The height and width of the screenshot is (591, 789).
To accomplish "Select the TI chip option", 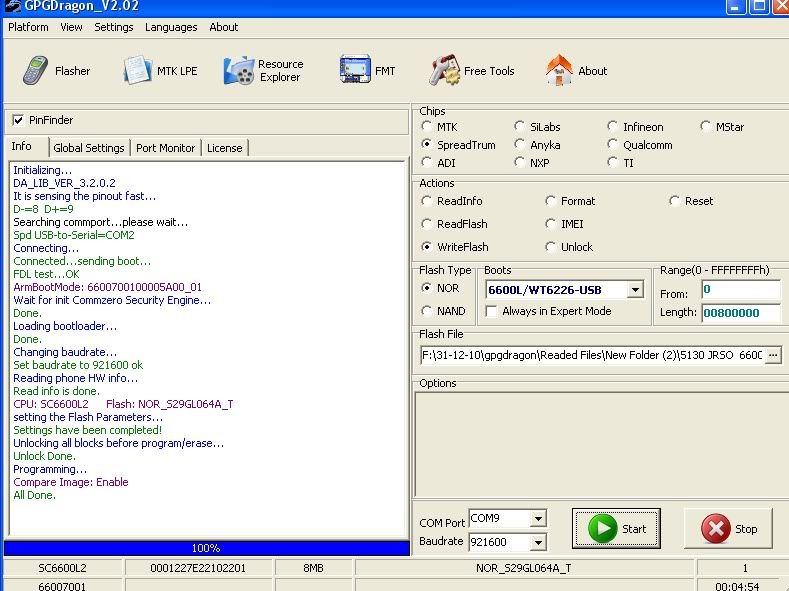I will (x=612, y=162).
